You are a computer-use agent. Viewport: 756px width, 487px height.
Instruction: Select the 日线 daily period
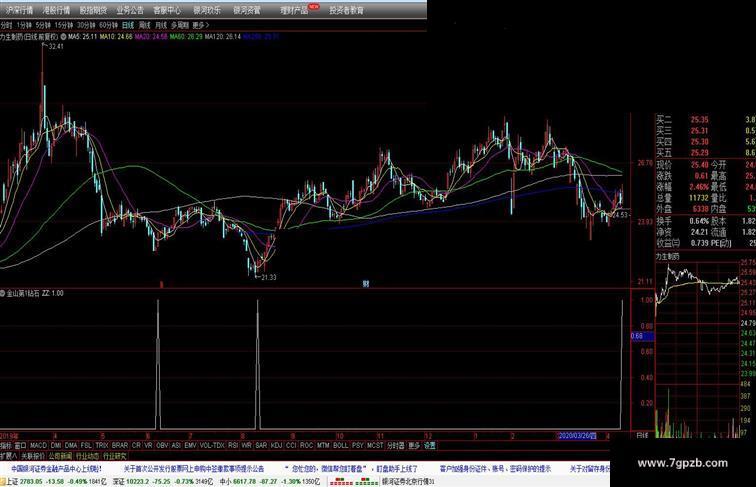click(128, 25)
